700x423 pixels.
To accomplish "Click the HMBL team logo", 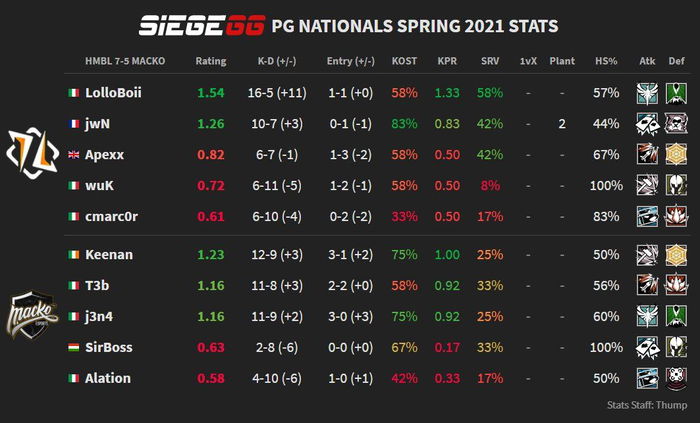I will pyautogui.click(x=33, y=153).
